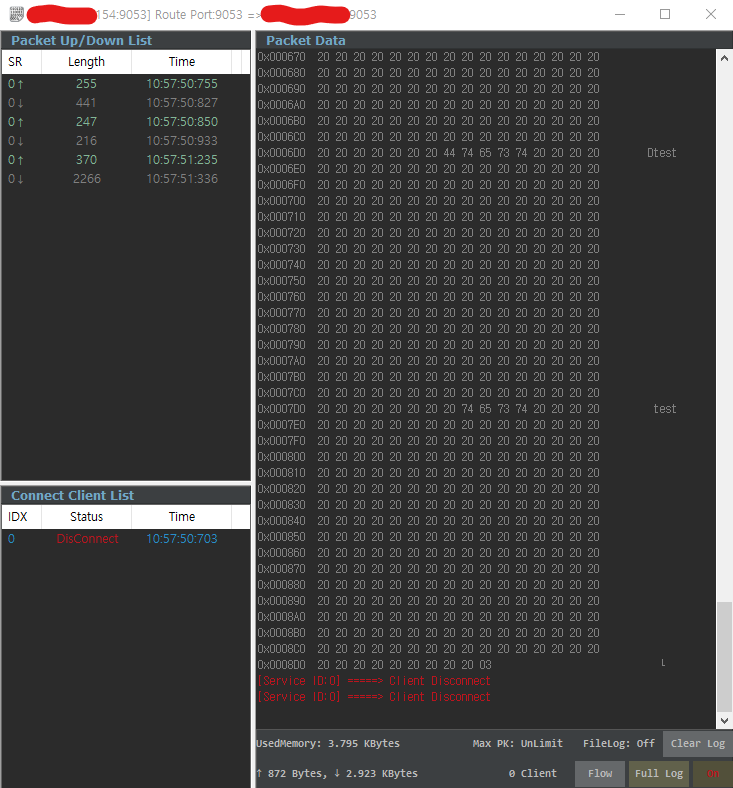Minimize the packet monitor window
733x788 pixels.
tap(620, 14)
